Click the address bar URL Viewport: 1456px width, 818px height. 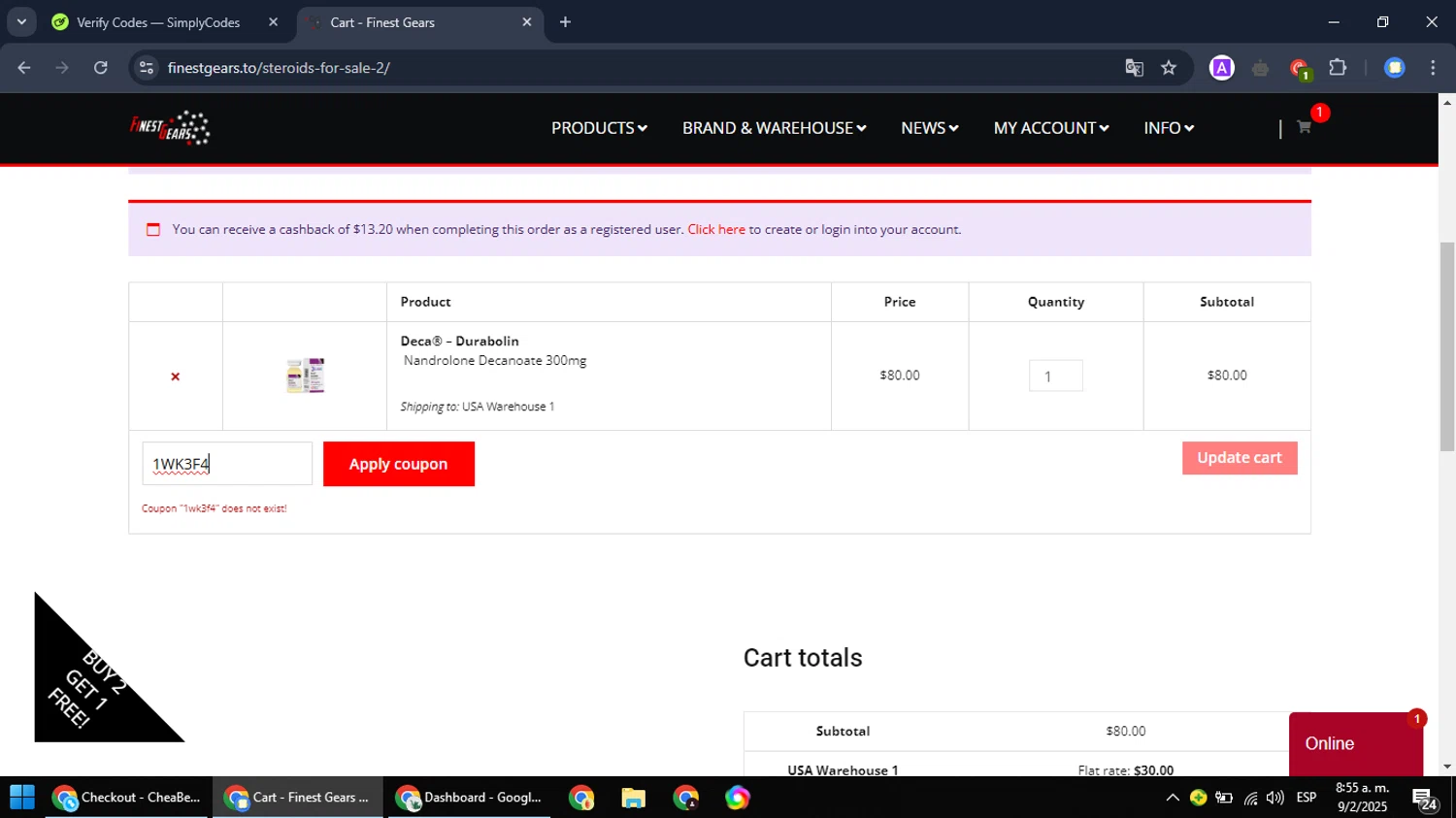[x=279, y=68]
